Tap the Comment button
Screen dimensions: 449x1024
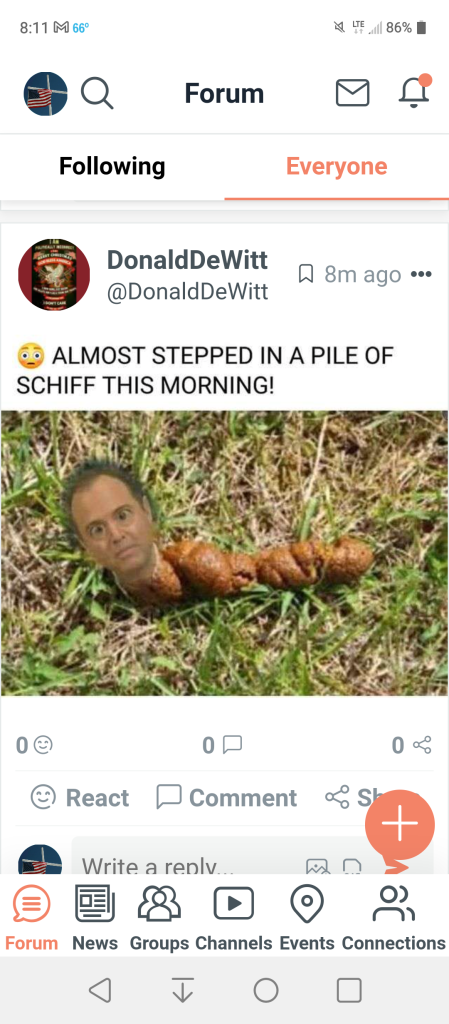226,797
